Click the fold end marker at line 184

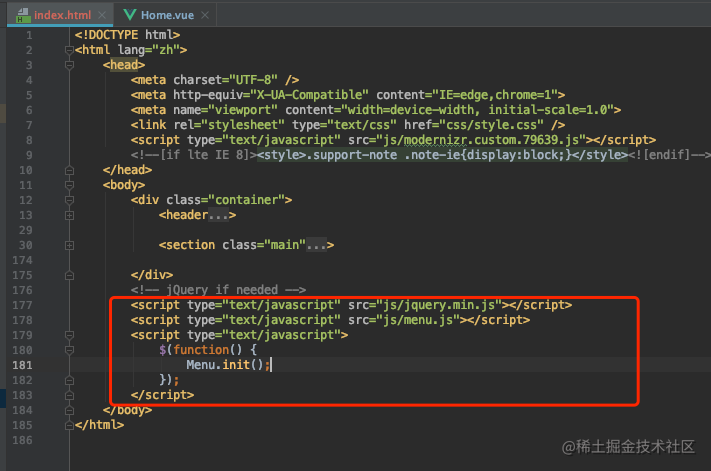tap(69, 410)
